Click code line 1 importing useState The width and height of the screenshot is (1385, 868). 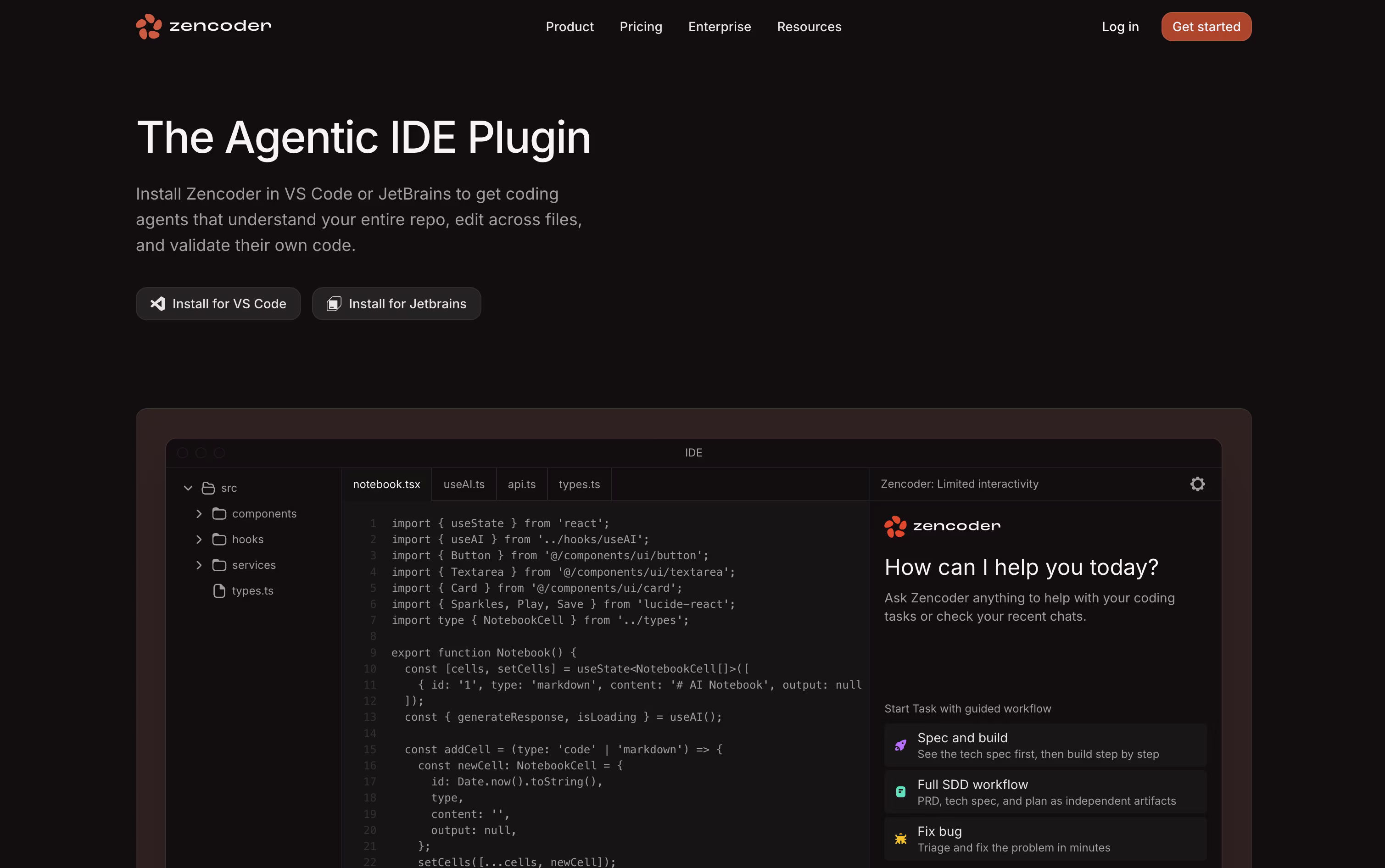click(x=500, y=523)
